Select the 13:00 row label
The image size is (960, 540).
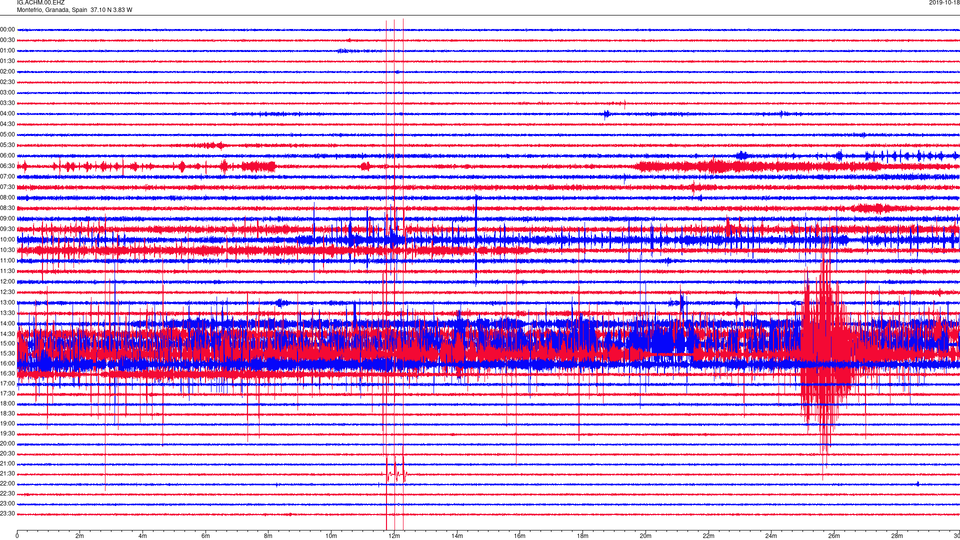(8, 303)
